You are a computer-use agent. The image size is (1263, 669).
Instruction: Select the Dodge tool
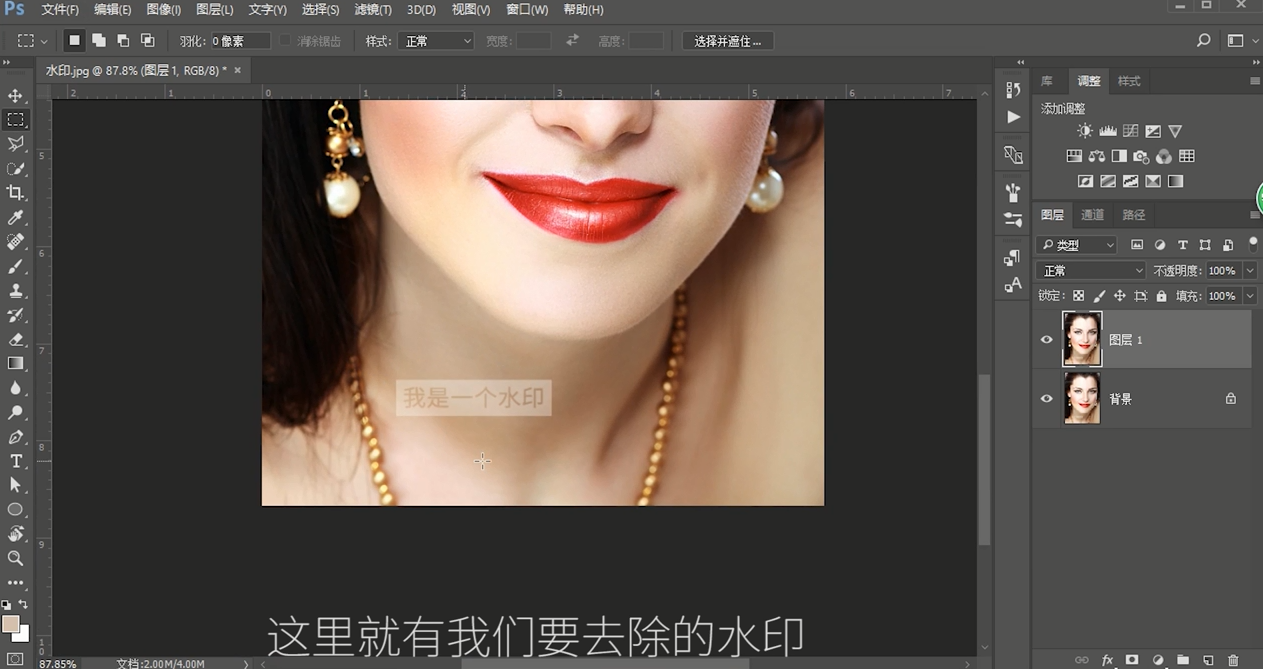(x=15, y=412)
